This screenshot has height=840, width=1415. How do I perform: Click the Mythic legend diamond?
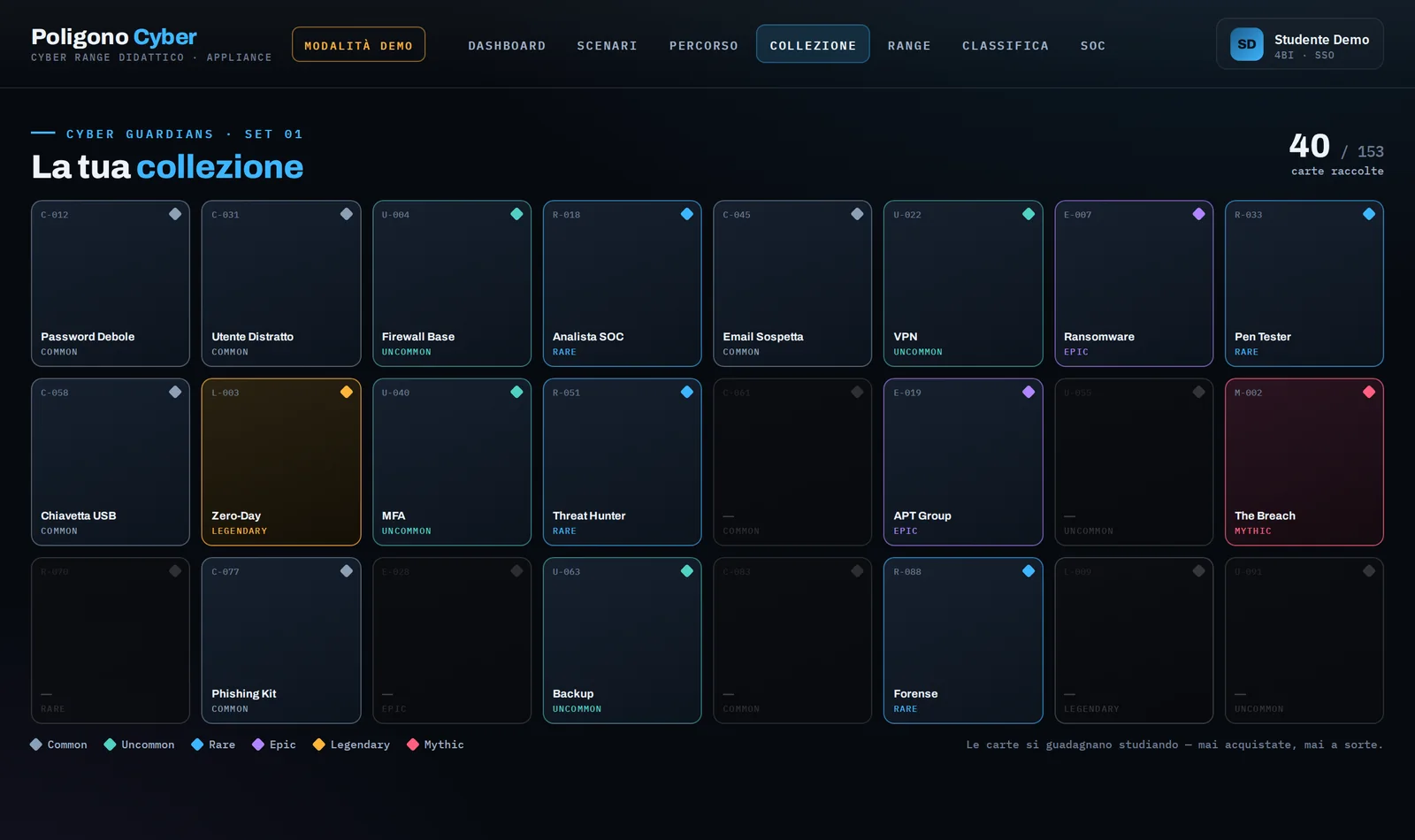[x=412, y=745]
